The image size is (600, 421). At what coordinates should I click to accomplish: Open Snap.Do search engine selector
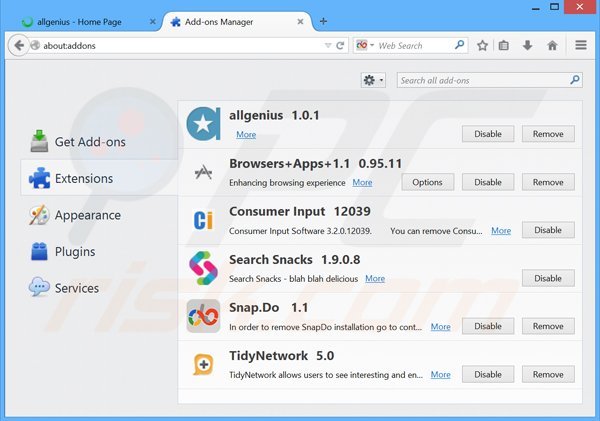(x=365, y=45)
